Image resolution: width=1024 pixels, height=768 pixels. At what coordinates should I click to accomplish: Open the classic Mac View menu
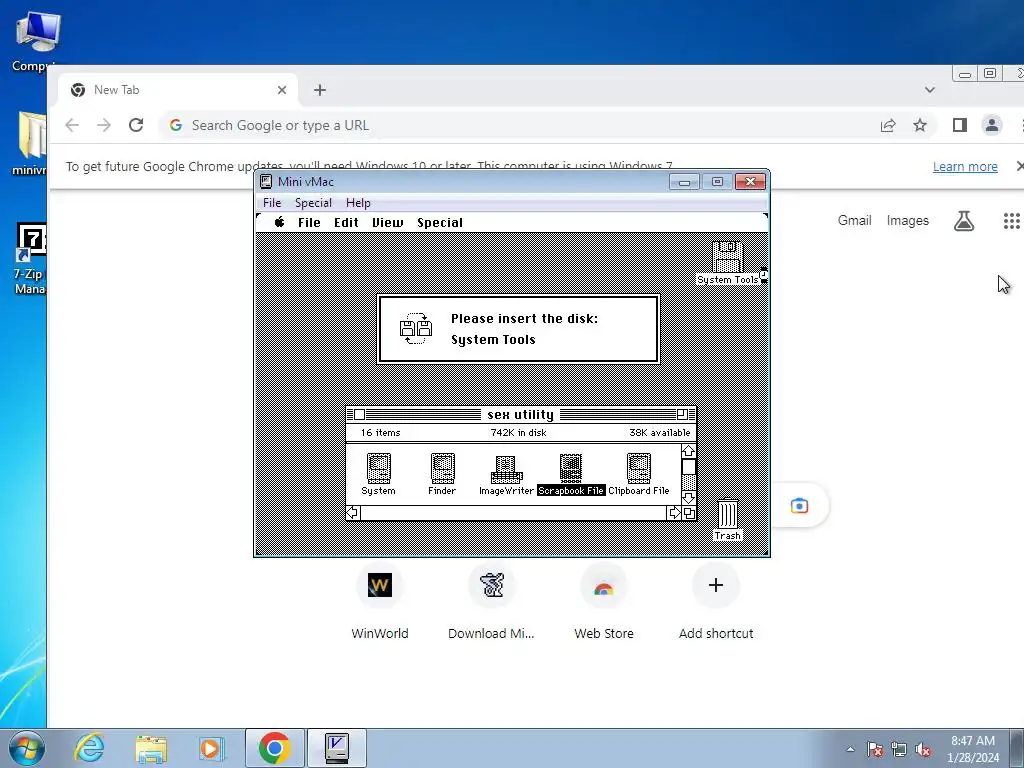[x=387, y=223]
